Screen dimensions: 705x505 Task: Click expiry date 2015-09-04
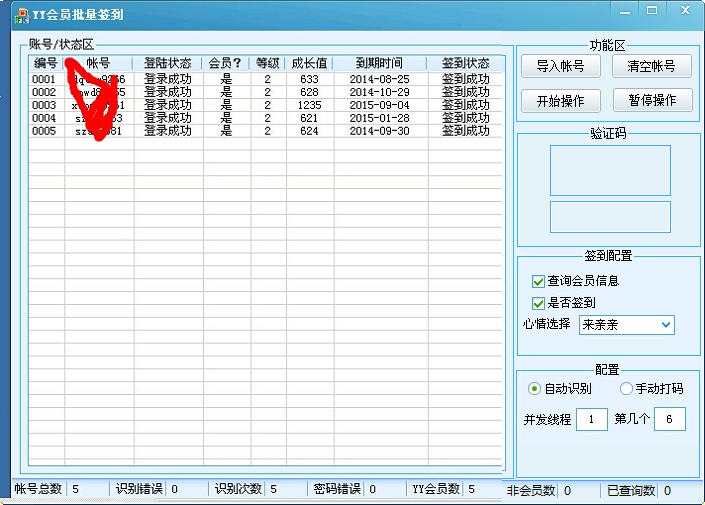379,106
